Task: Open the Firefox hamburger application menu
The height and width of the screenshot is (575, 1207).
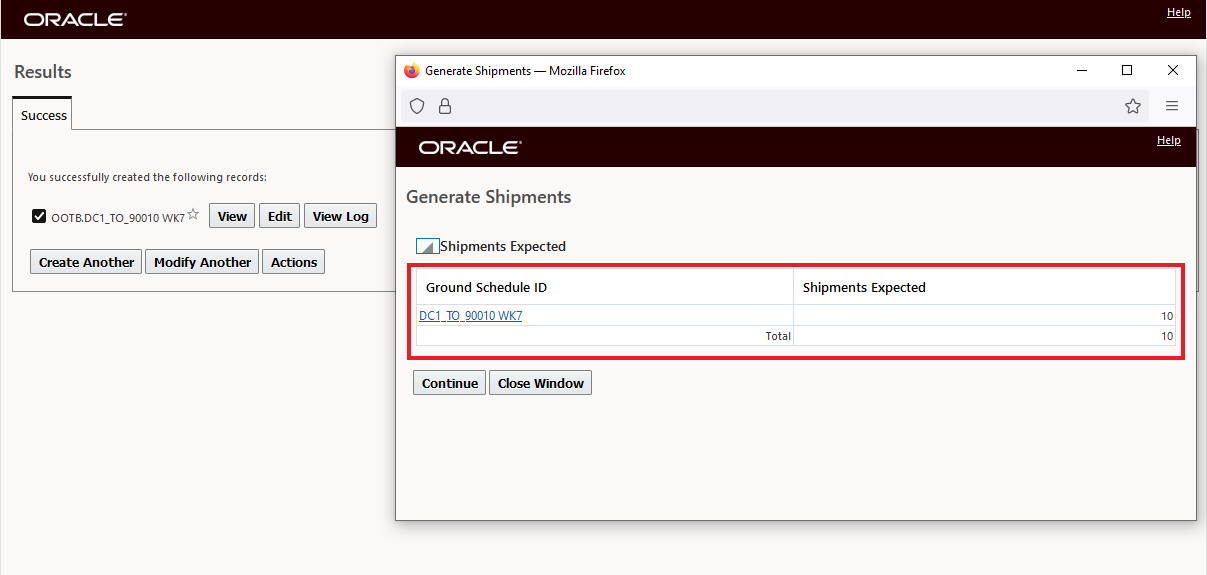Action: 1172,106
